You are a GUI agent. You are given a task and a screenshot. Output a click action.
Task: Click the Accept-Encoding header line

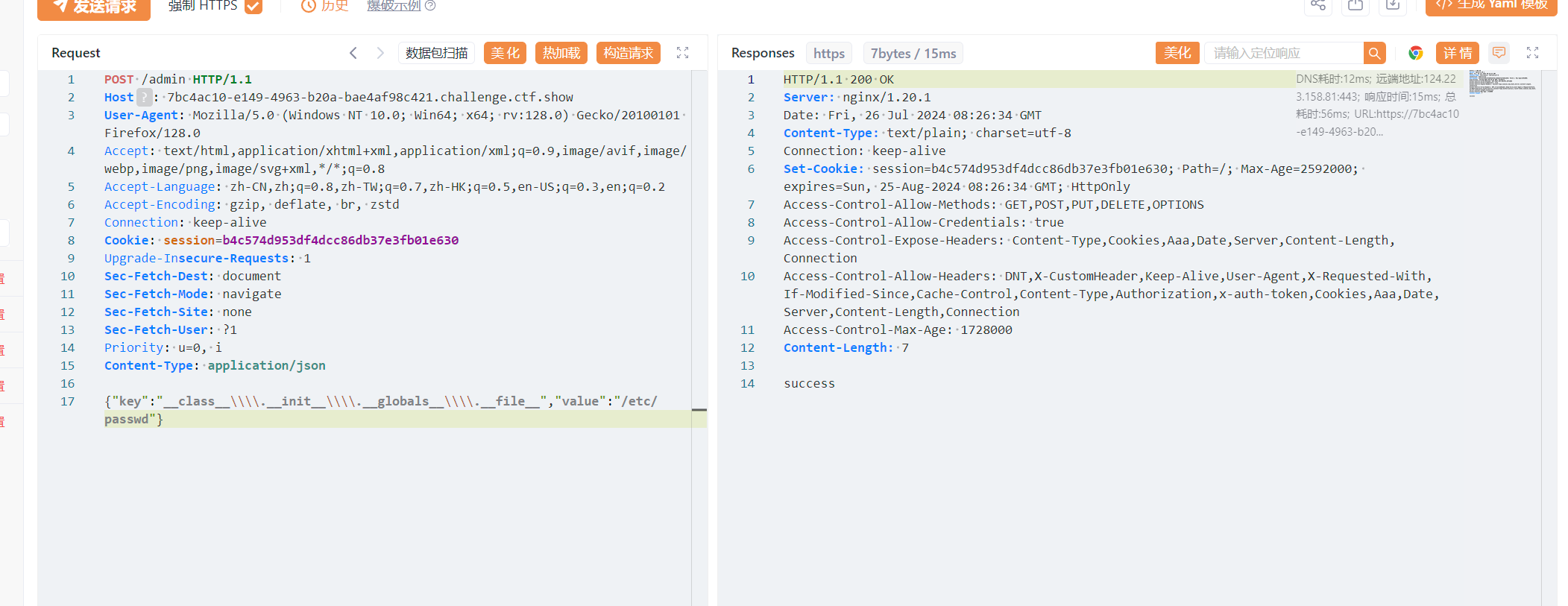pos(251,204)
